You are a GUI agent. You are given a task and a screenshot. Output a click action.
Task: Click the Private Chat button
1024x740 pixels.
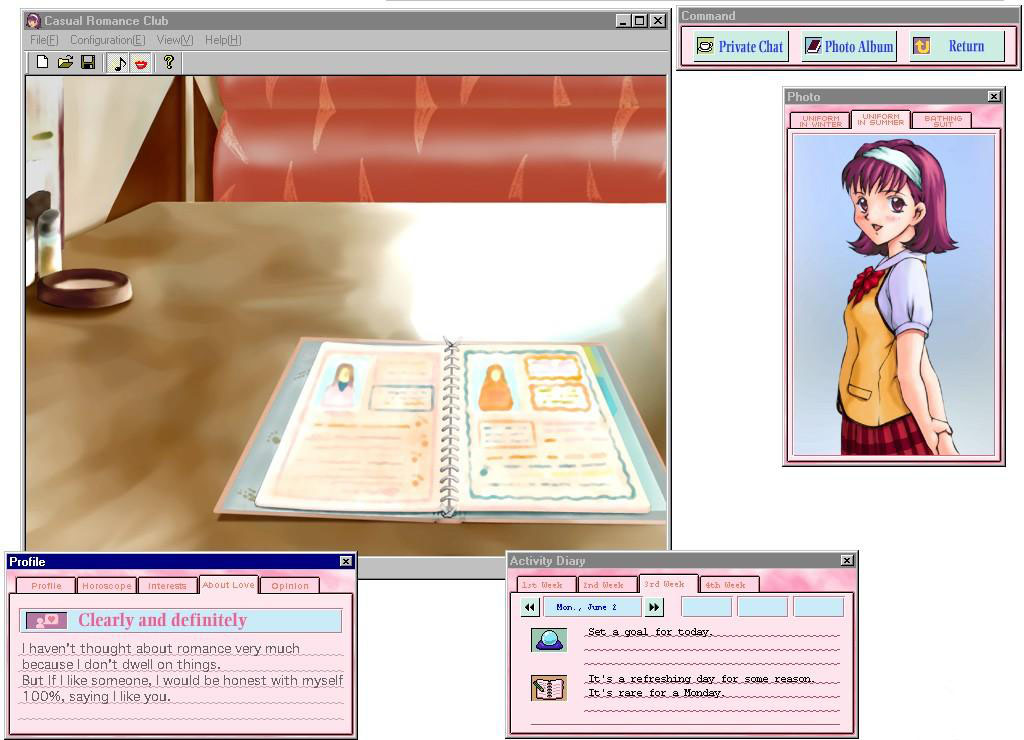[740, 46]
